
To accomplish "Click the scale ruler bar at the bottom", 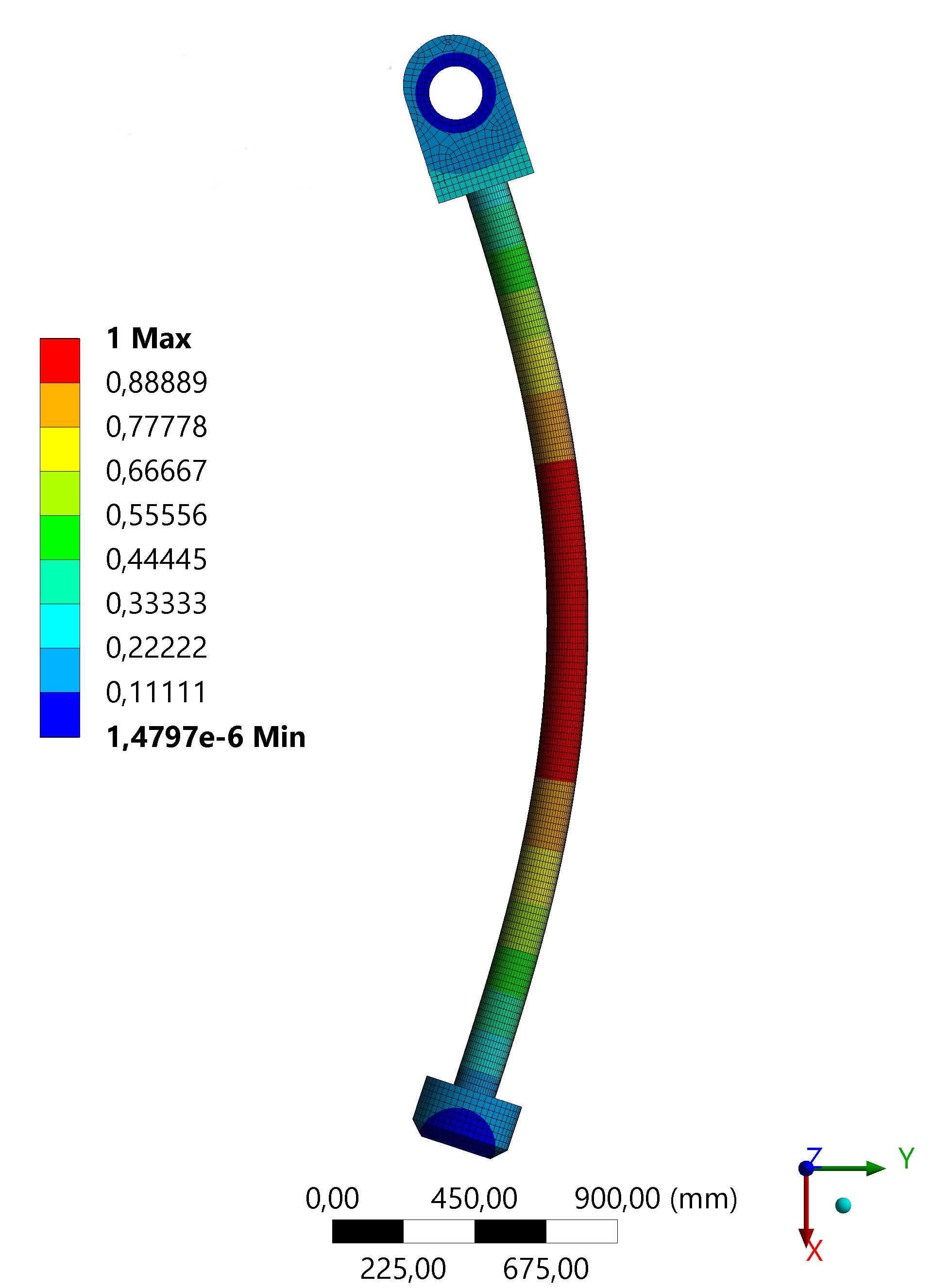I will pos(475,1231).
